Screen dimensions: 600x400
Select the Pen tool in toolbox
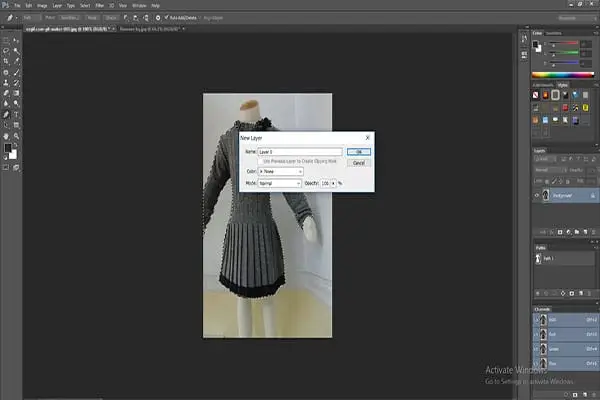point(6,114)
